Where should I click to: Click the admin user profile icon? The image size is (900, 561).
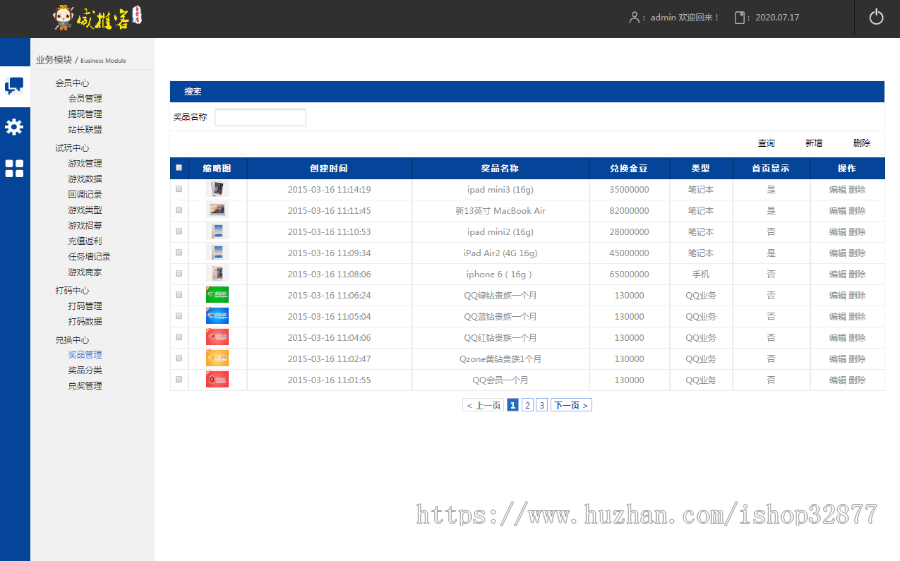[x=634, y=17]
